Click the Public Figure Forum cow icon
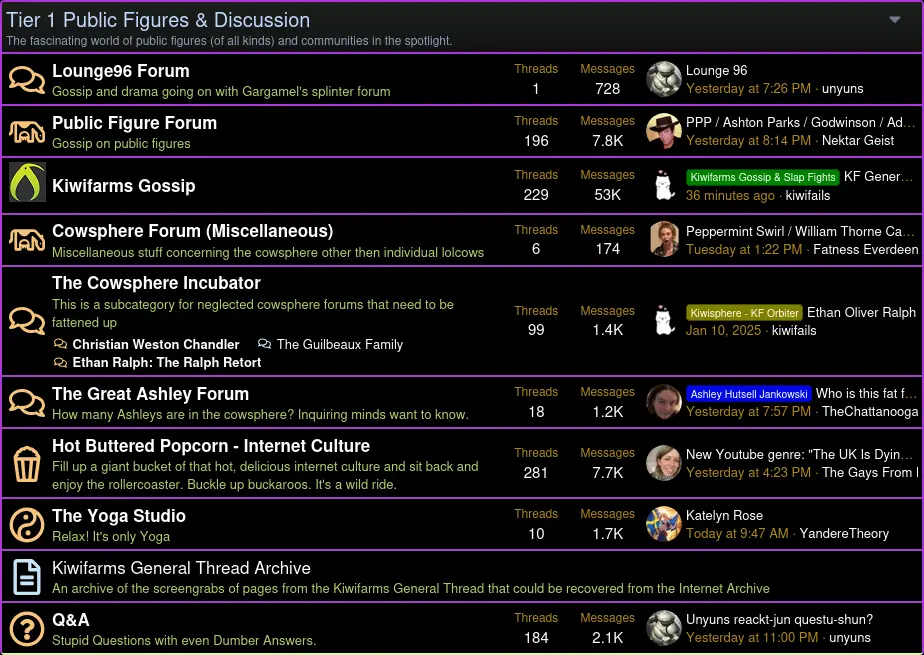Screen dimensions: 924x655 pyautogui.click(x=27, y=132)
